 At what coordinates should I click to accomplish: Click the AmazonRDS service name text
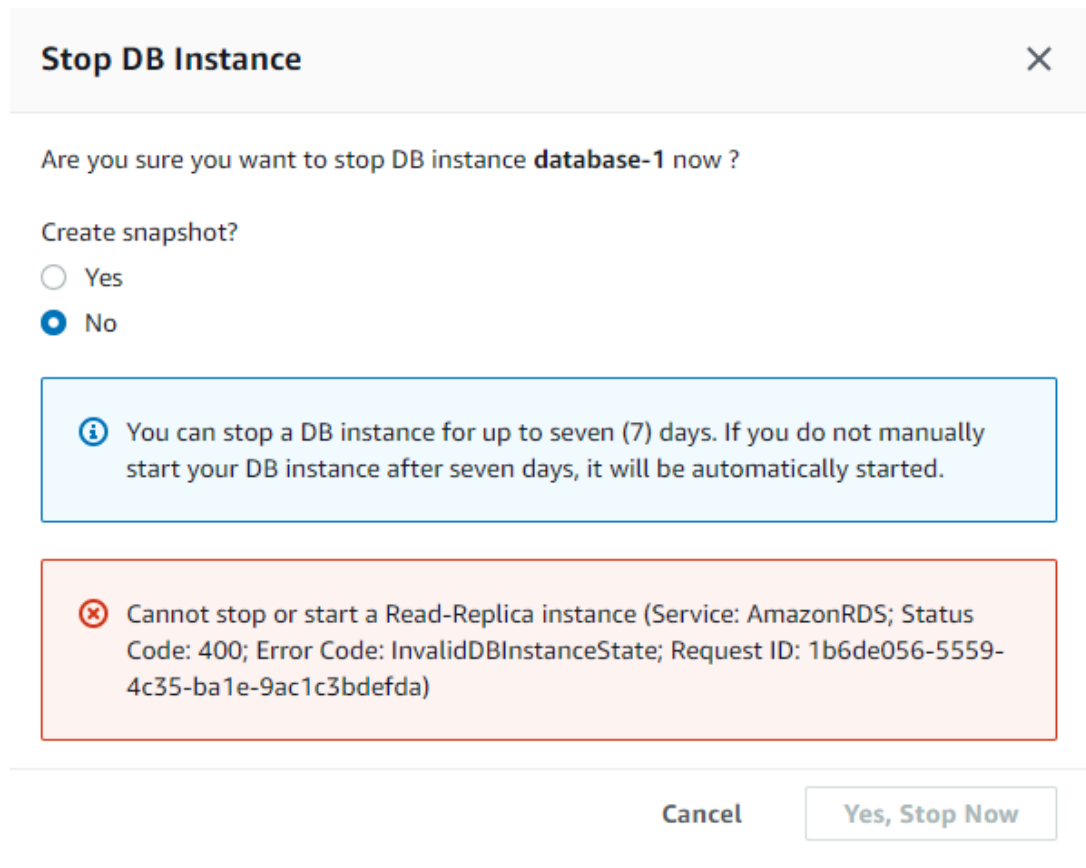click(817, 614)
